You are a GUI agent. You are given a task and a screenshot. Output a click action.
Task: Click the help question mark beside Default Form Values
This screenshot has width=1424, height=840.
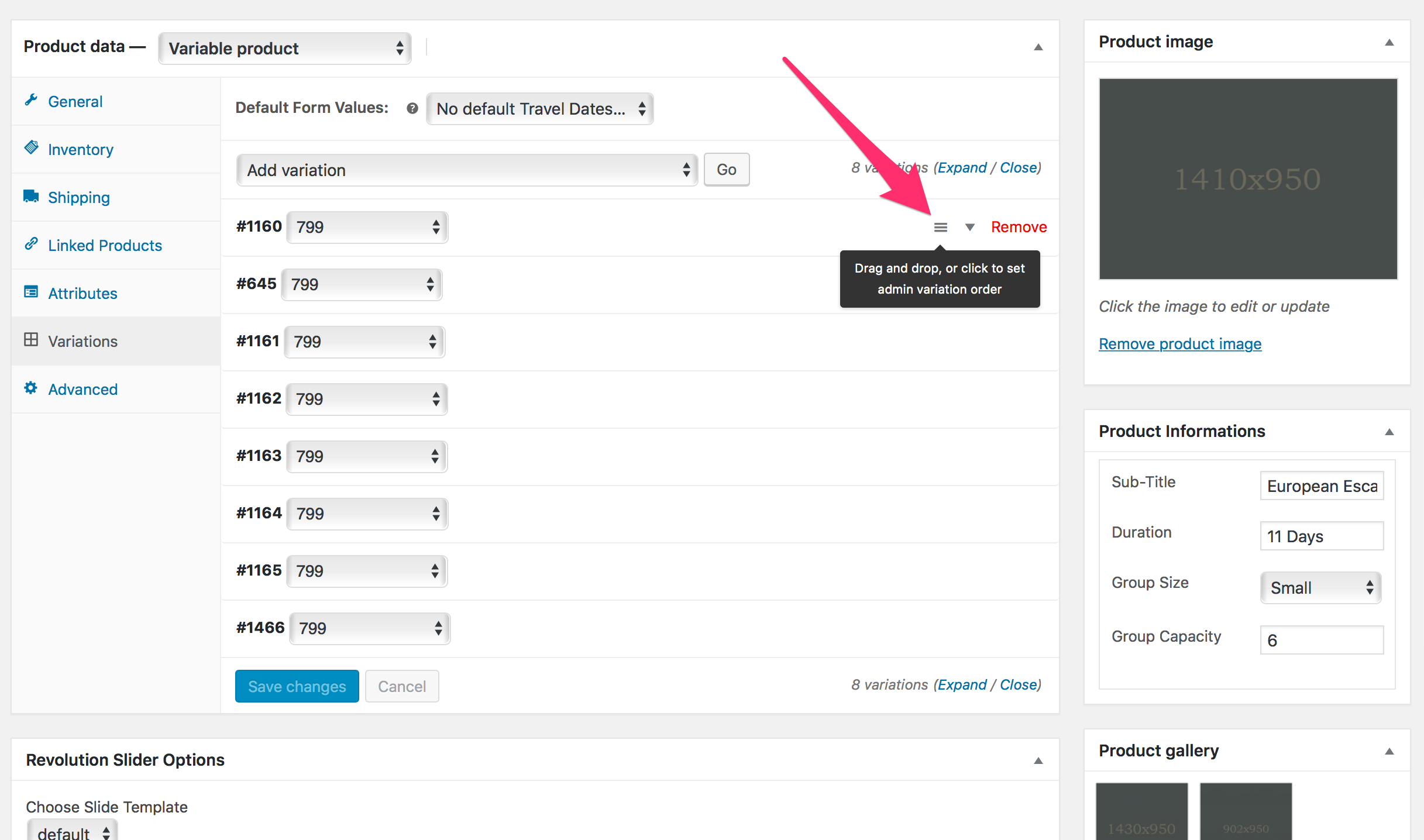click(x=412, y=108)
